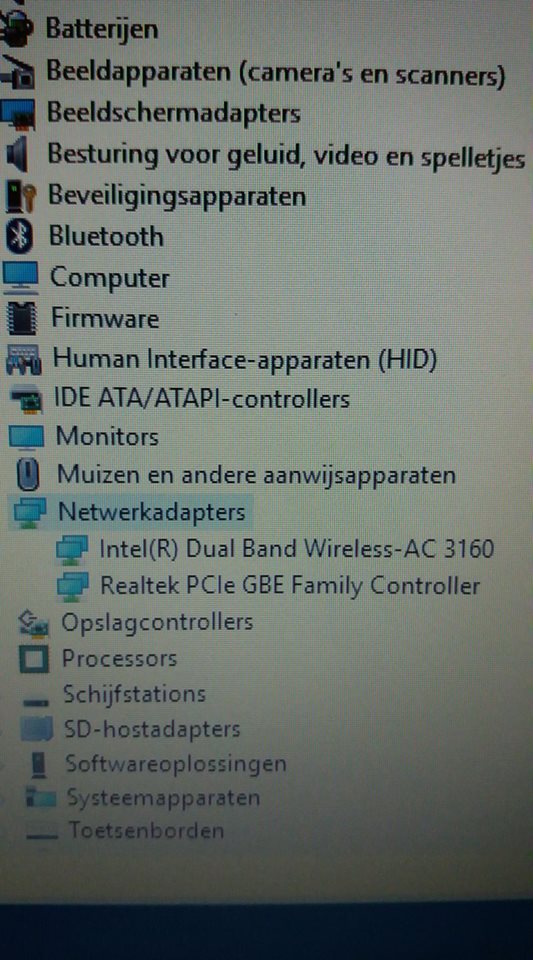Click the Beeldschermadapters display card icon
Viewport: 533px width, 960px height.
click(17, 114)
